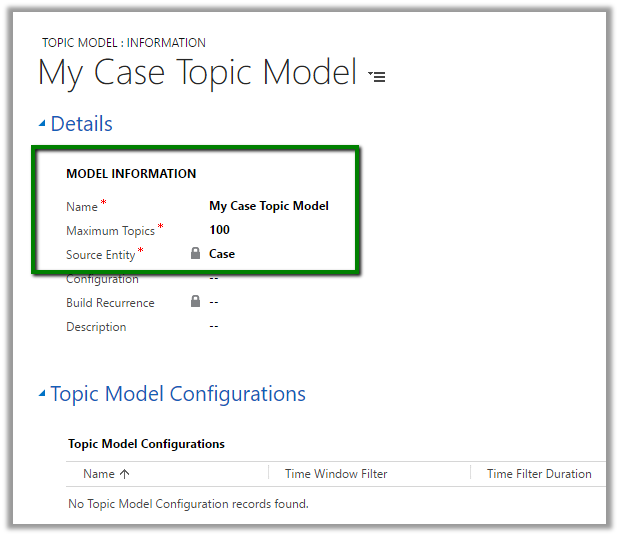This screenshot has width=619, height=536.
Task: Click the No Topic Model Configuration records message
Action: click(188, 504)
